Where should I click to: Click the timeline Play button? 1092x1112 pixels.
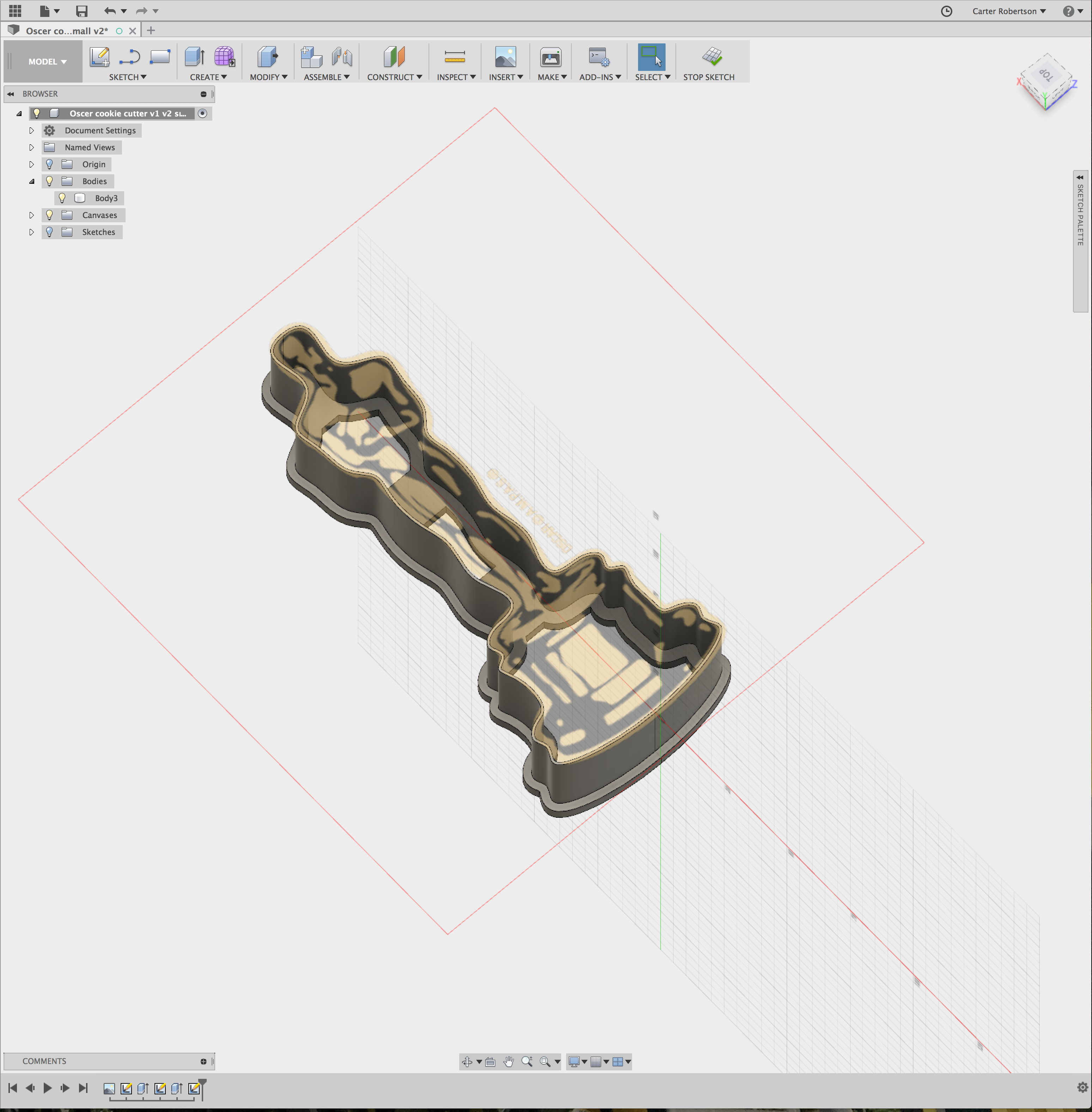[x=48, y=1088]
